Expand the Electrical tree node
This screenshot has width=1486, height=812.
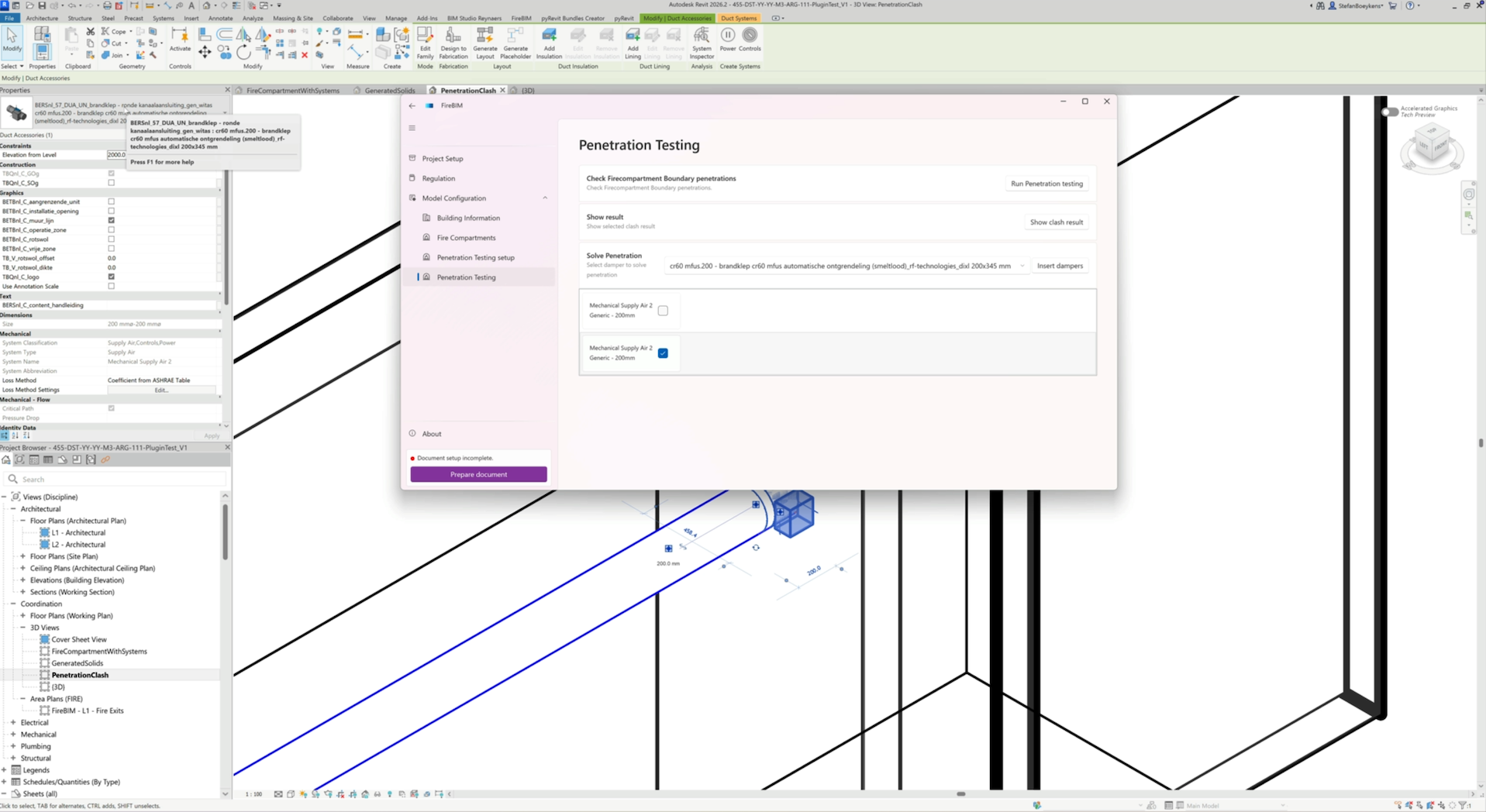pyautogui.click(x=13, y=722)
